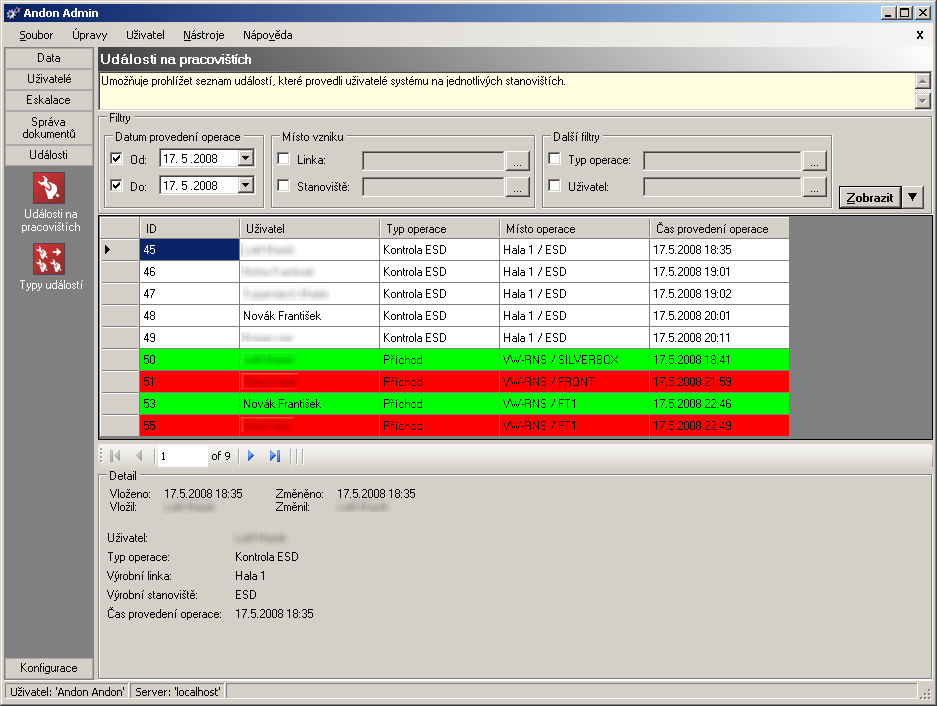Open the Soubor menu
Image resolution: width=937 pixels, height=706 pixels.
pos(36,35)
